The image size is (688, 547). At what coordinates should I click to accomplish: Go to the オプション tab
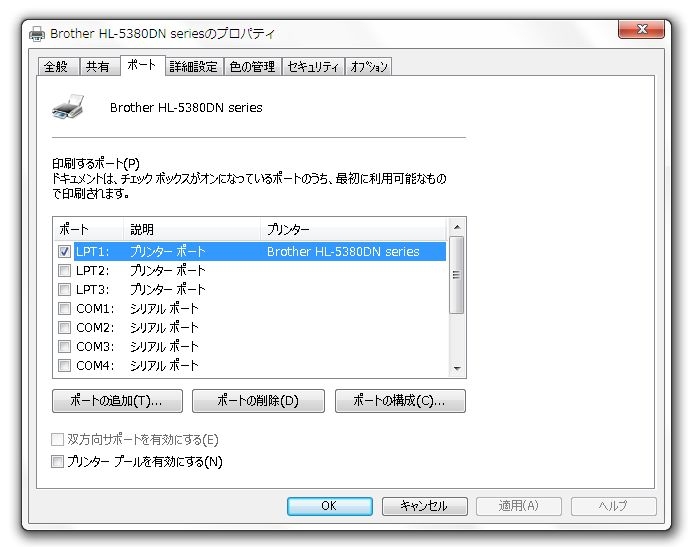click(369, 67)
